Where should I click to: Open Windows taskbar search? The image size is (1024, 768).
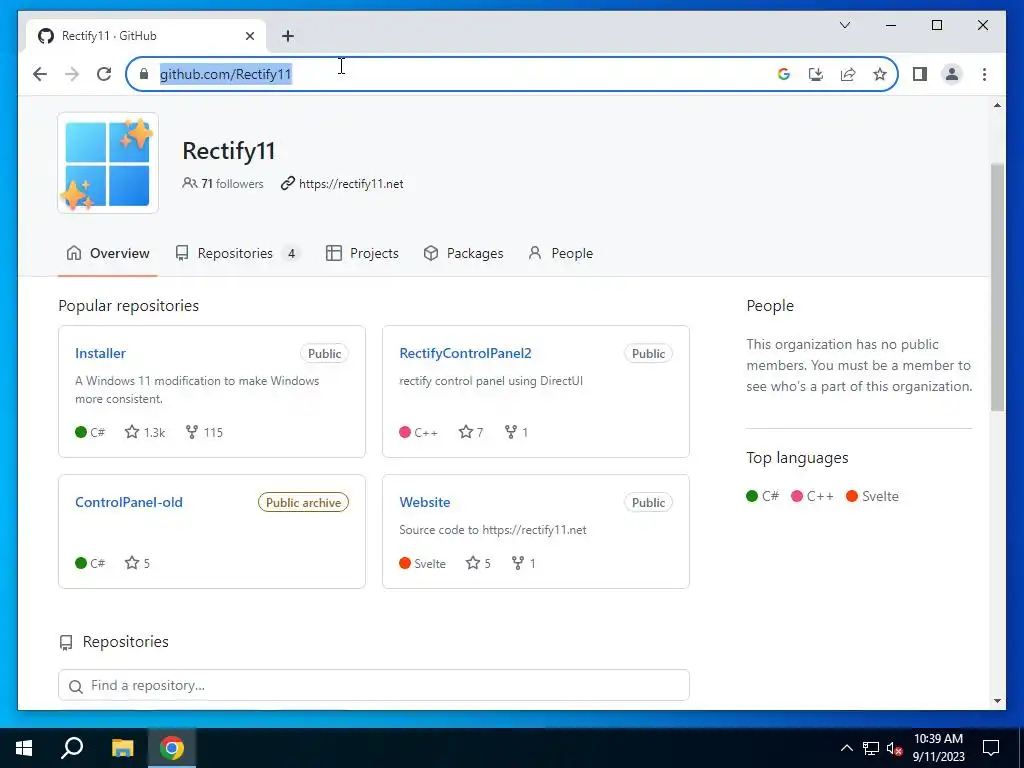point(72,748)
